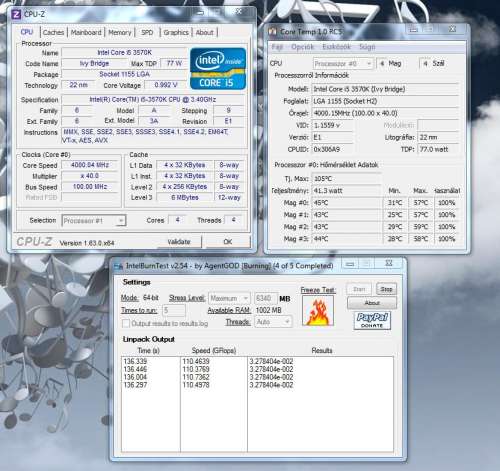Click the Bus Speed 100.00 MHz value
500x471 pixels.
90,187
